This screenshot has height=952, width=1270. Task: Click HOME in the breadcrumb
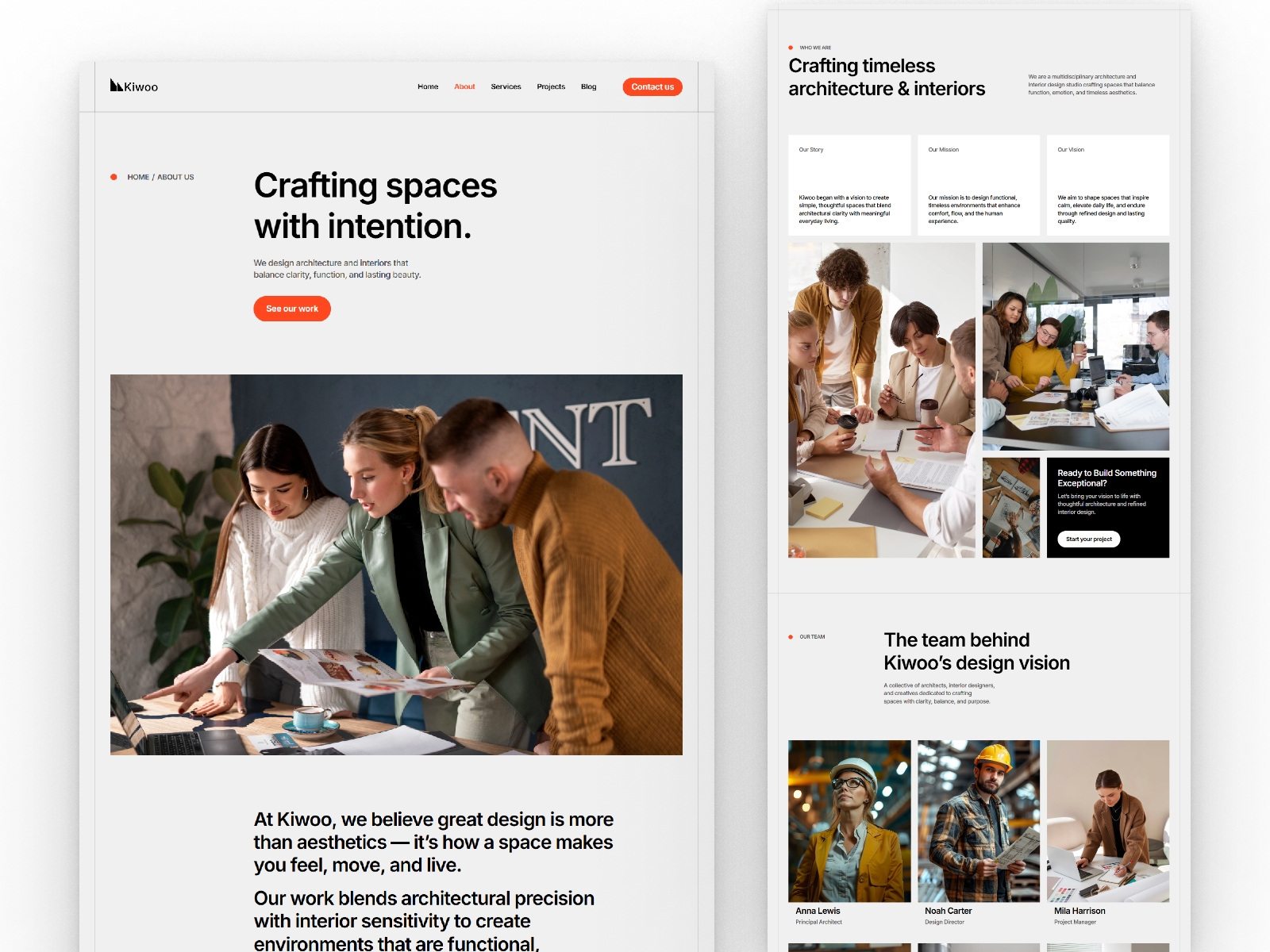click(x=138, y=177)
